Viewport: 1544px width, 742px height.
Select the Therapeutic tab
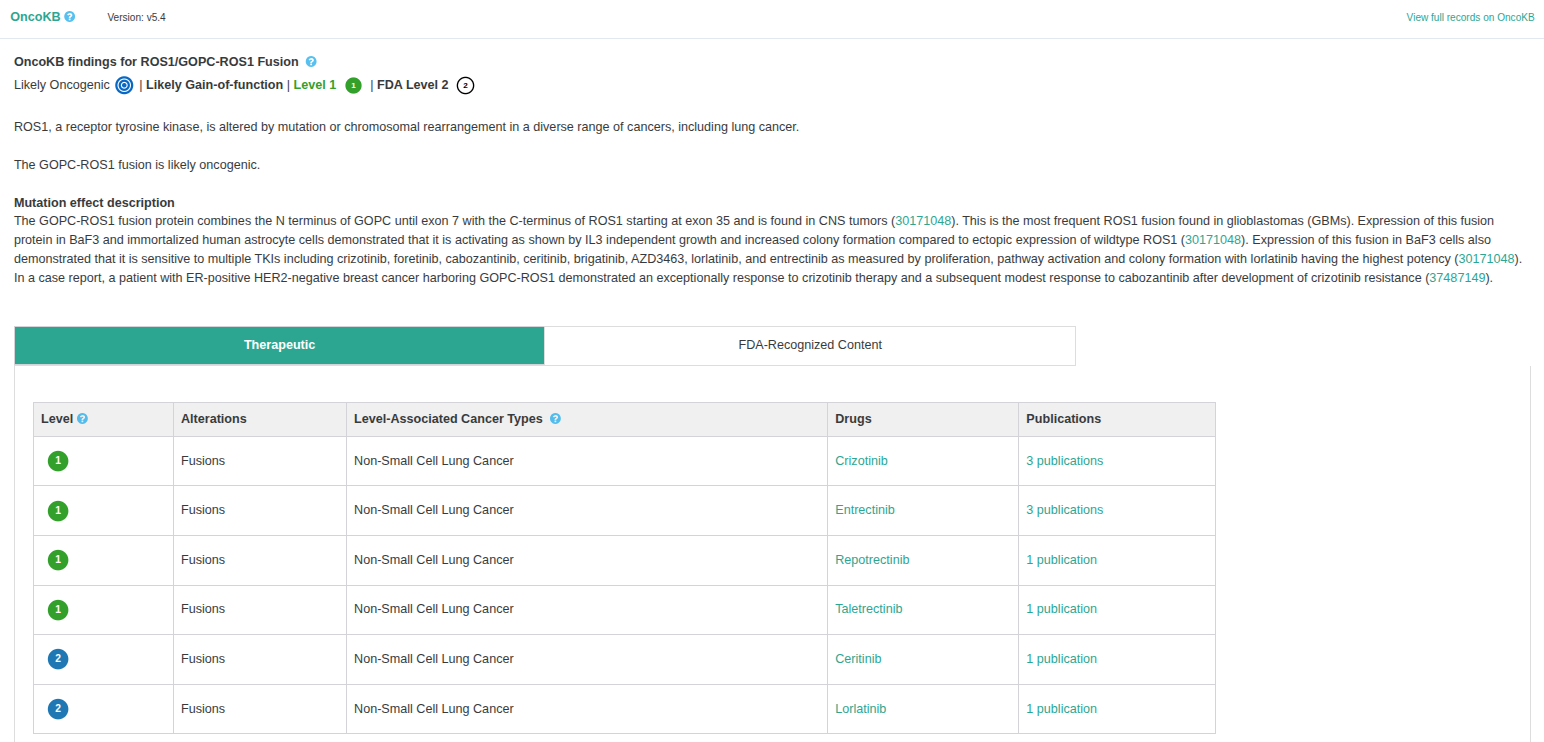click(x=279, y=345)
